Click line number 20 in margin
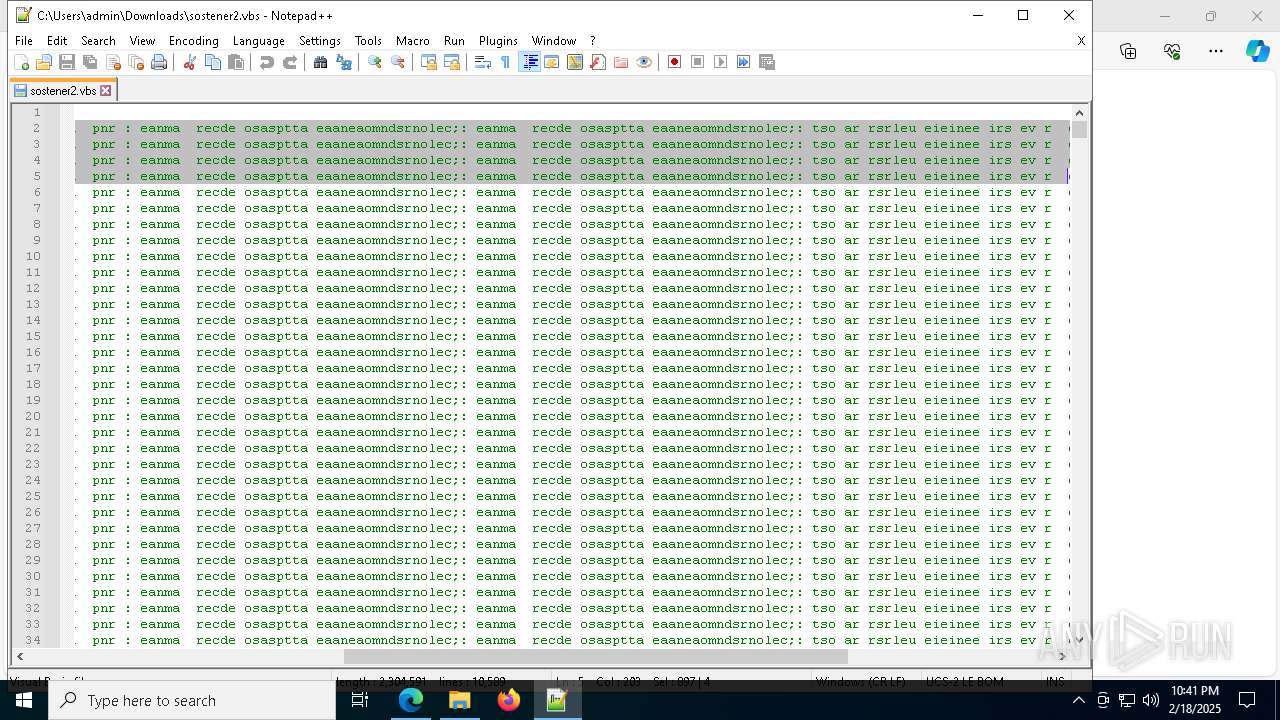This screenshot has height=720, width=1280. 34,416
